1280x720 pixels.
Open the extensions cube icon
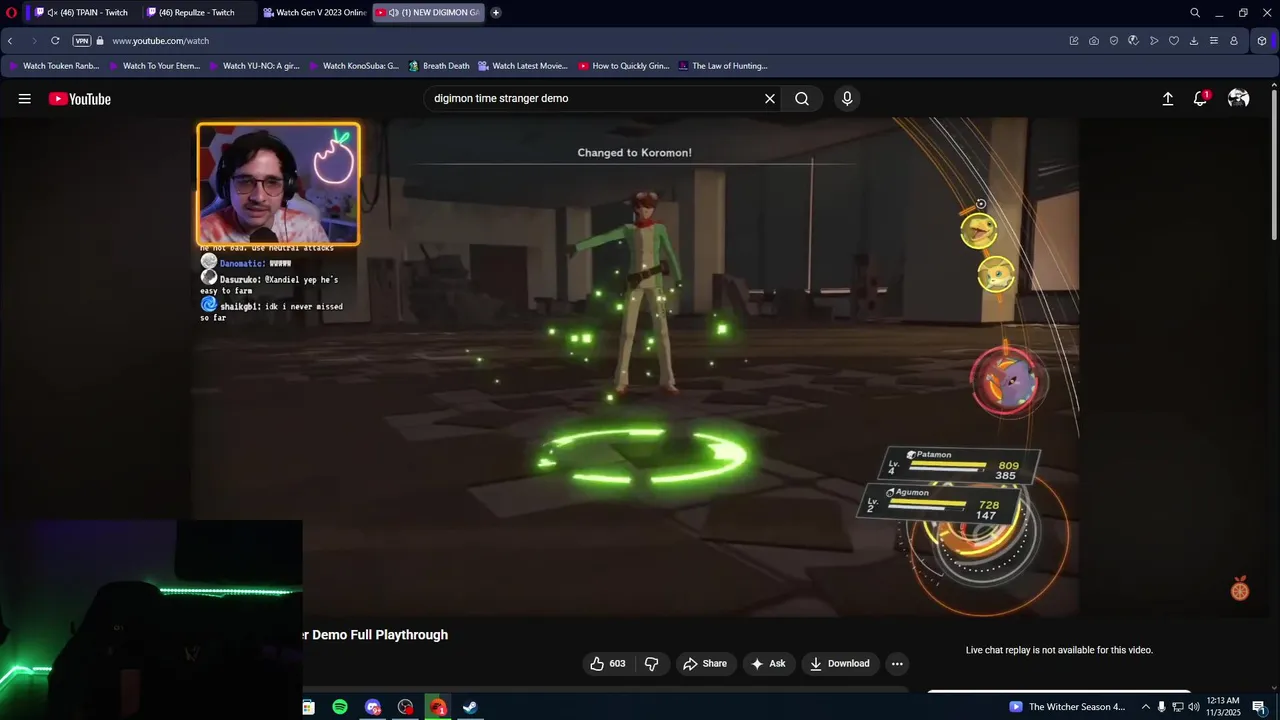point(1262,41)
